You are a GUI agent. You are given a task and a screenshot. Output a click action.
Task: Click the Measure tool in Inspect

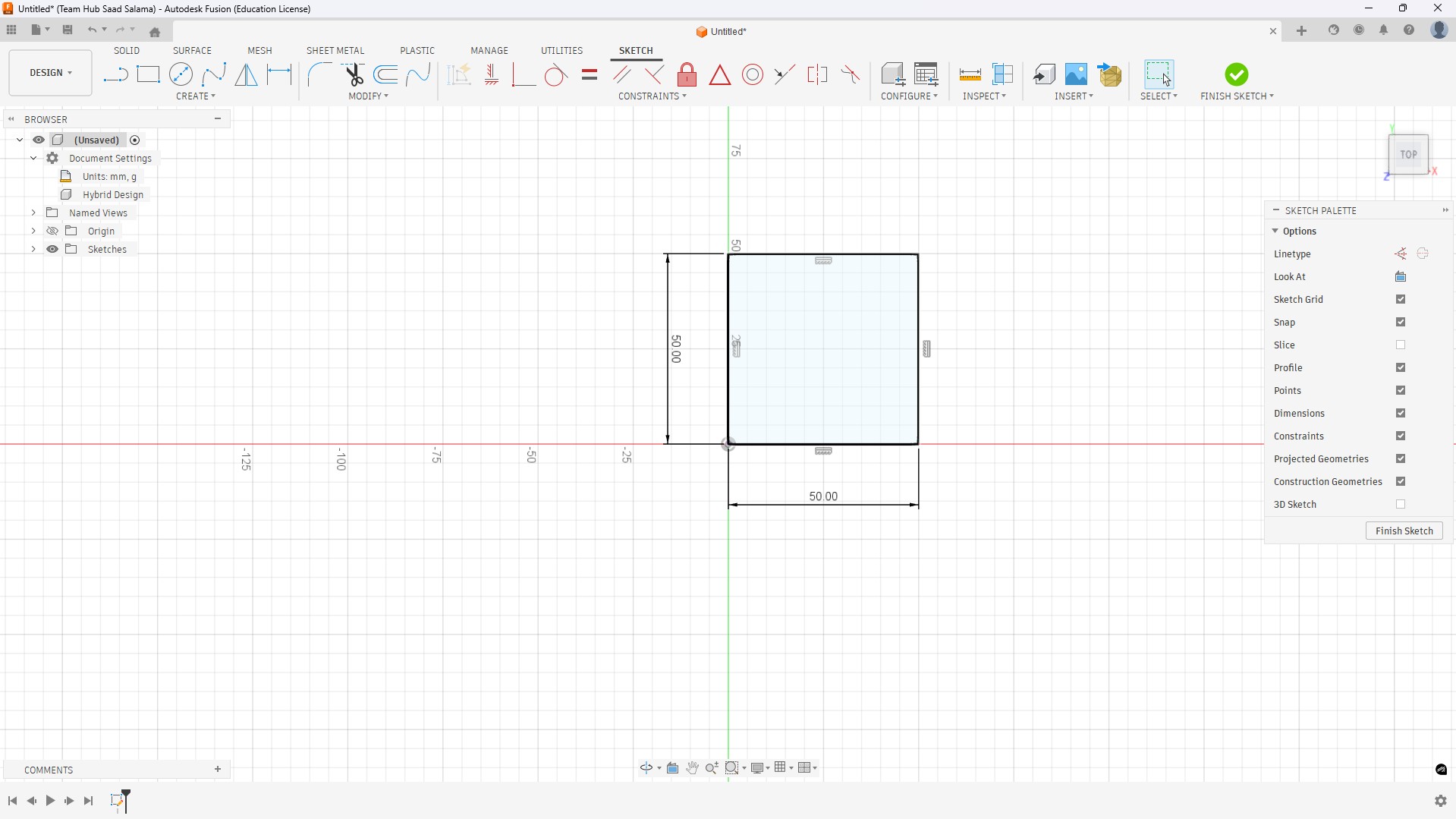click(x=970, y=74)
